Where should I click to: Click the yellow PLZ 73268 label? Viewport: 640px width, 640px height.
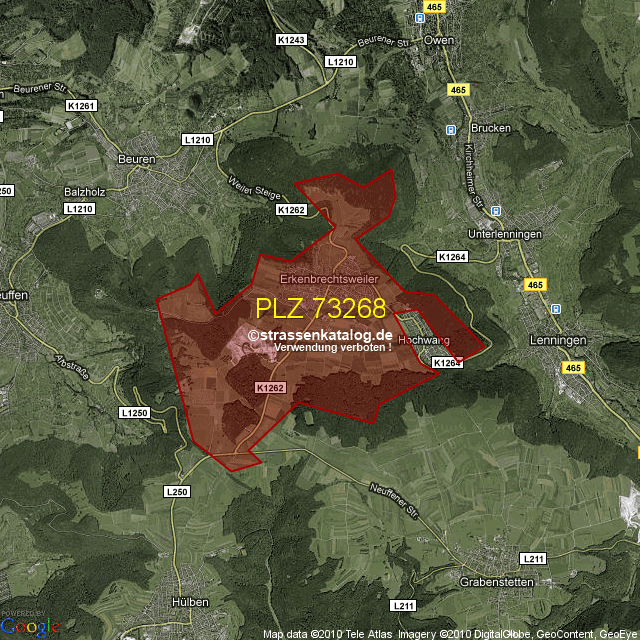pyautogui.click(x=320, y=307)
